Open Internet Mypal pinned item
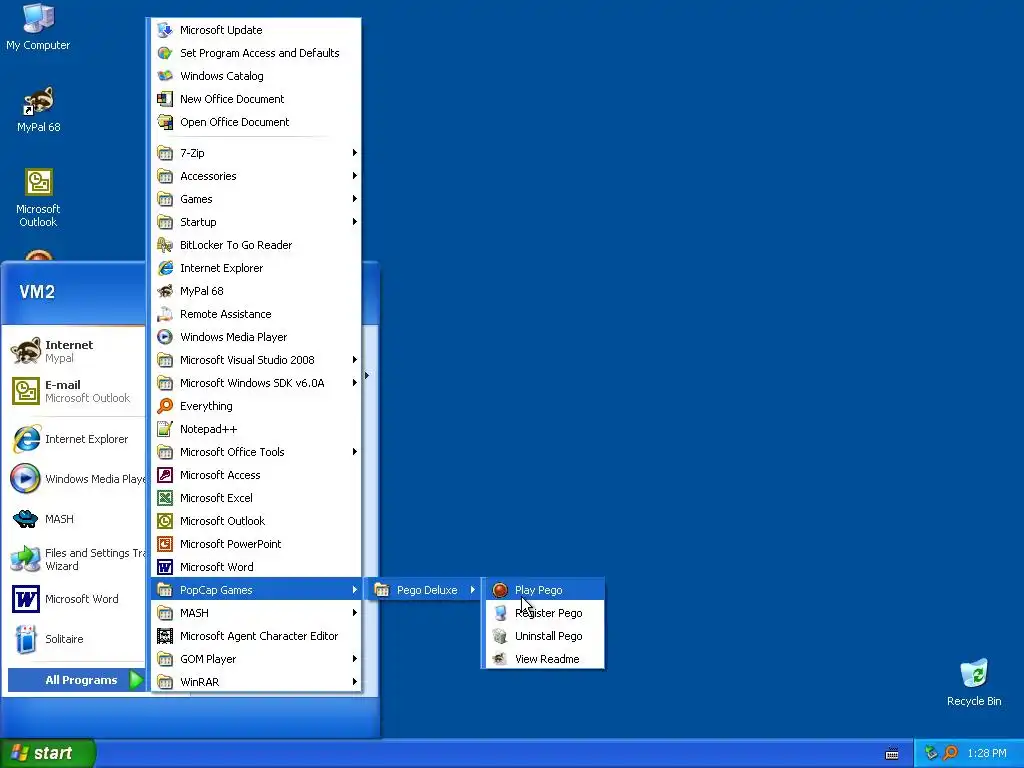This screenshot has width=1024, height=768. click(76, 351)
